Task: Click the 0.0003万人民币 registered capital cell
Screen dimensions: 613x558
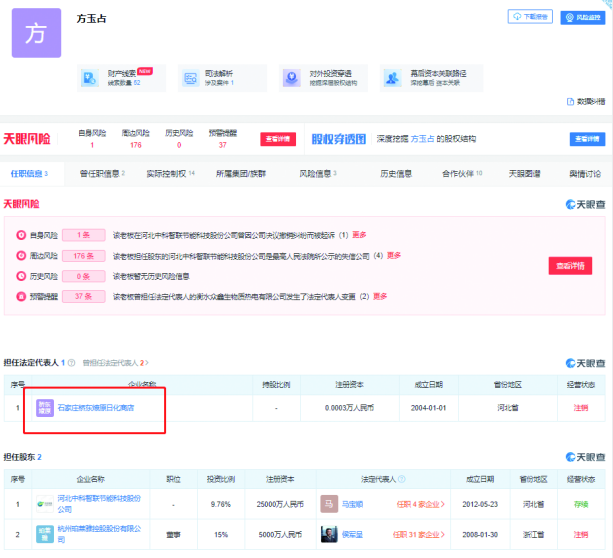Action: coord(350,408)
